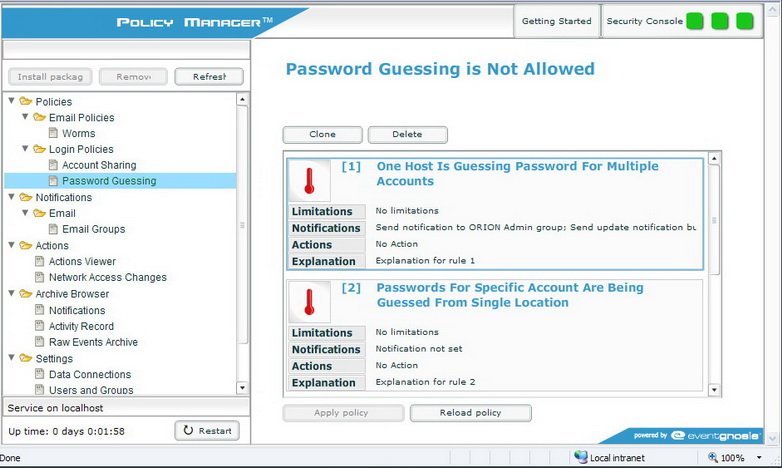Click the Archive Browser folder icon
The image size is (782, 468).
[x=25, y=293]
